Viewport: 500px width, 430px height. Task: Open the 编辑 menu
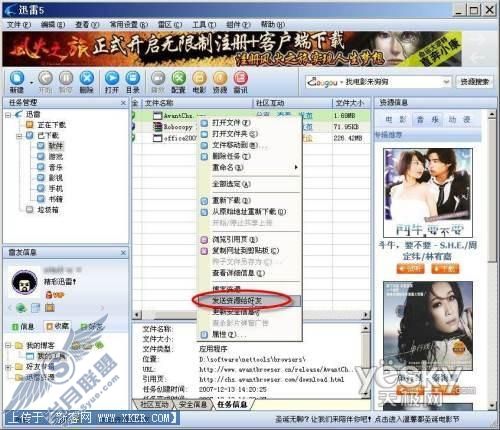click(53, 25)
